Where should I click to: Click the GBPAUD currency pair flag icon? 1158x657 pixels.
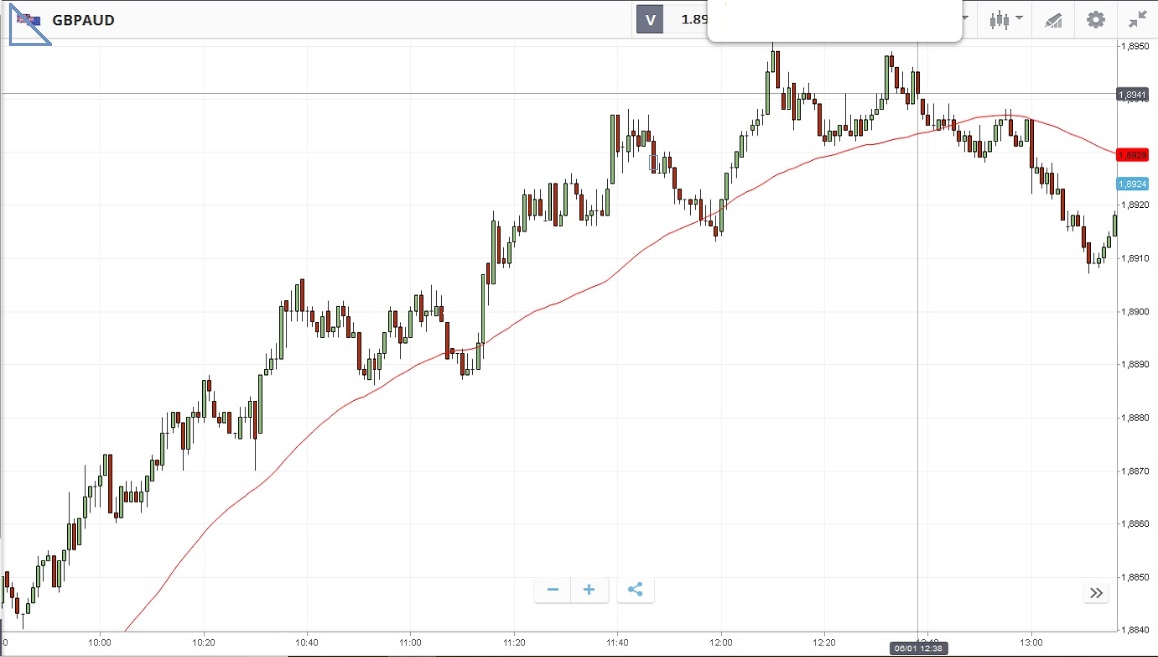coord(27,20)
